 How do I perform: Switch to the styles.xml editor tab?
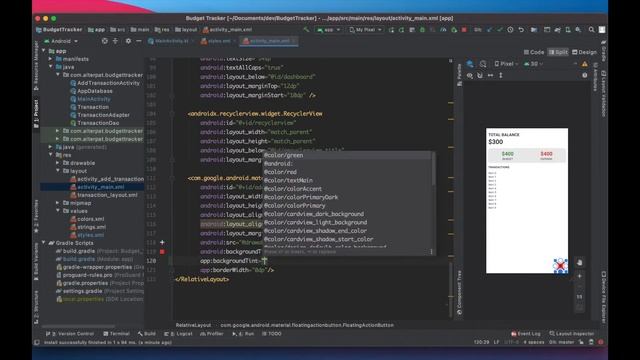tap(218, 41)
